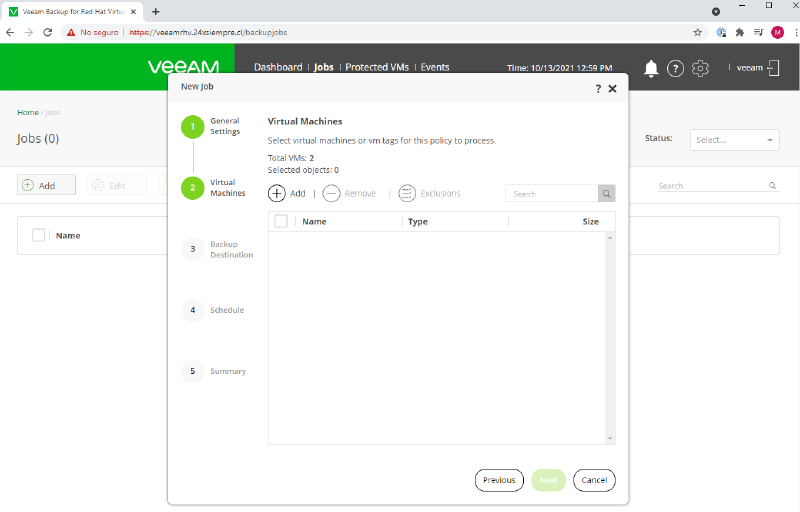The width and height of the screenshot is (800, 512).
Task: Open the Events tab
Action: (x=435, y=67)
